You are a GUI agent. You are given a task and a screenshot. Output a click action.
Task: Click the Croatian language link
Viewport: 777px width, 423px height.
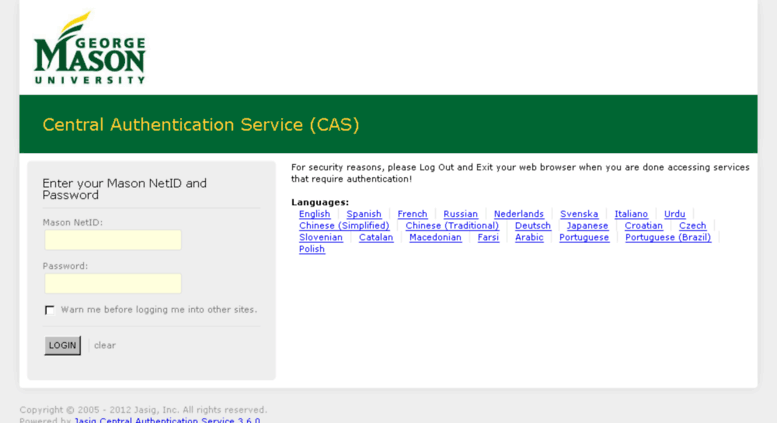click(644, 226)
